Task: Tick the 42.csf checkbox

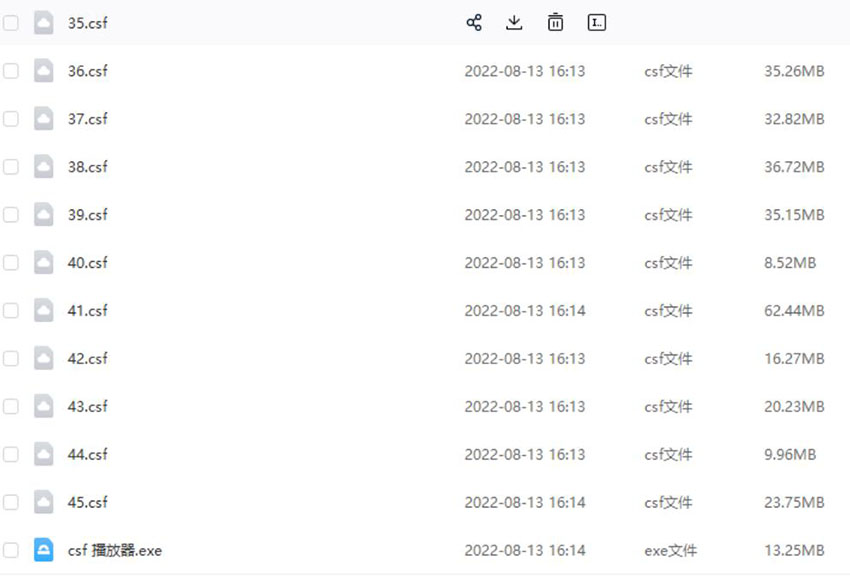Action: pos(11,358)
